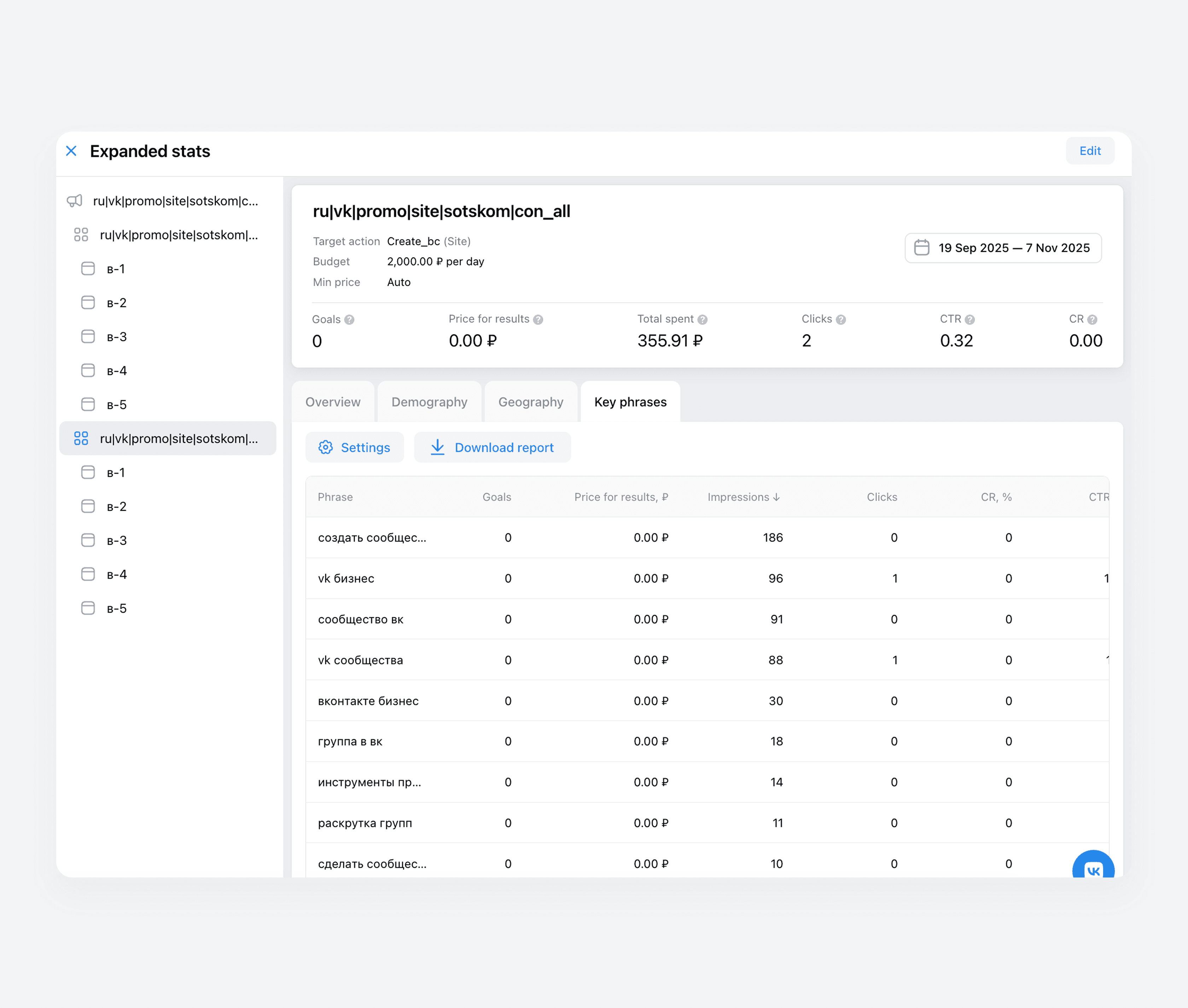This screenshot has width=1188, height=1008.
Task: Click the Download report button
Action: (492, 447)
